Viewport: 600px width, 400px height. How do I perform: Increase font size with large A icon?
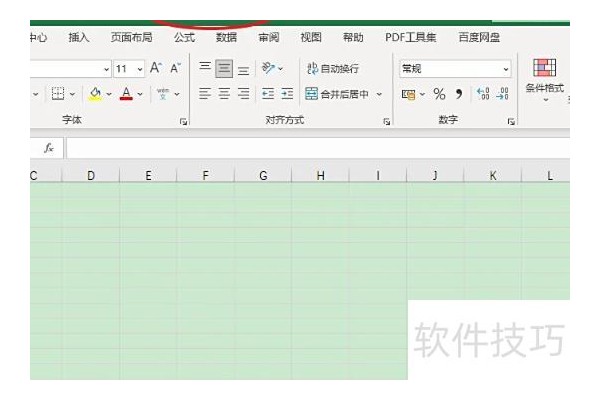[x=156, y=68]
